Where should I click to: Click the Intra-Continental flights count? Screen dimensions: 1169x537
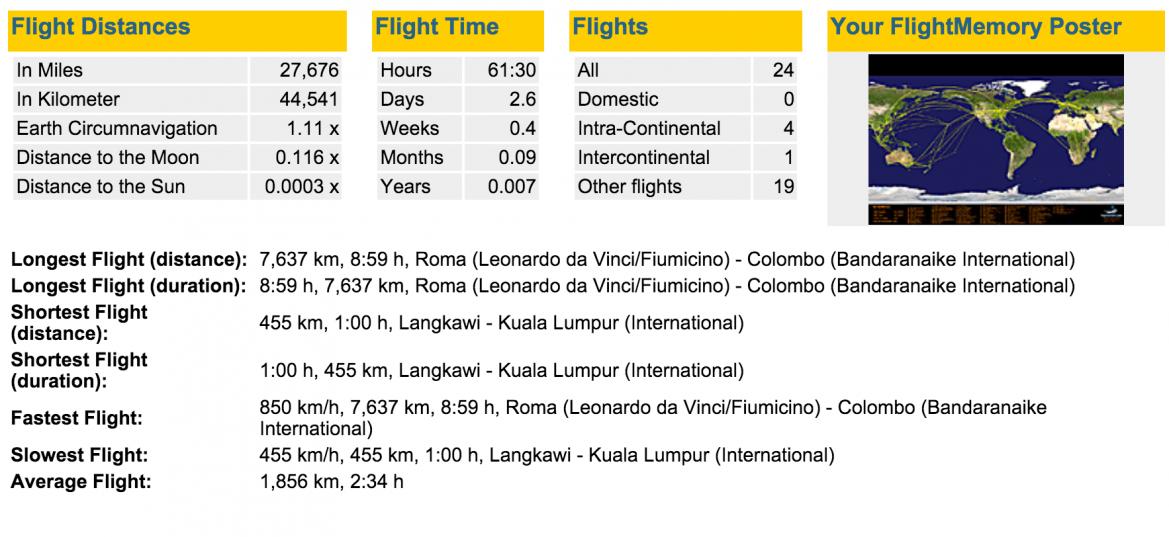coord(788,128)
